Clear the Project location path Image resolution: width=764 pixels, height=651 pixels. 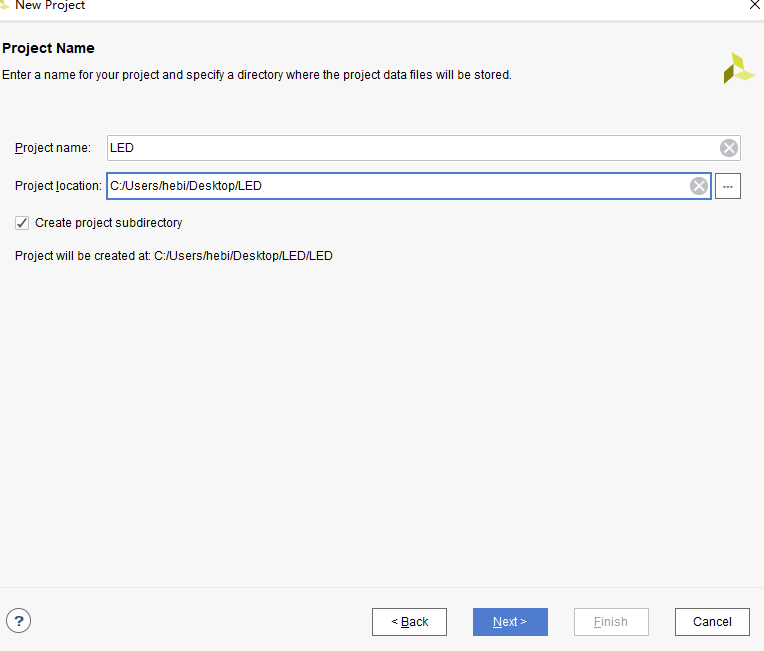pyautogui.click(x=699, y=186)
